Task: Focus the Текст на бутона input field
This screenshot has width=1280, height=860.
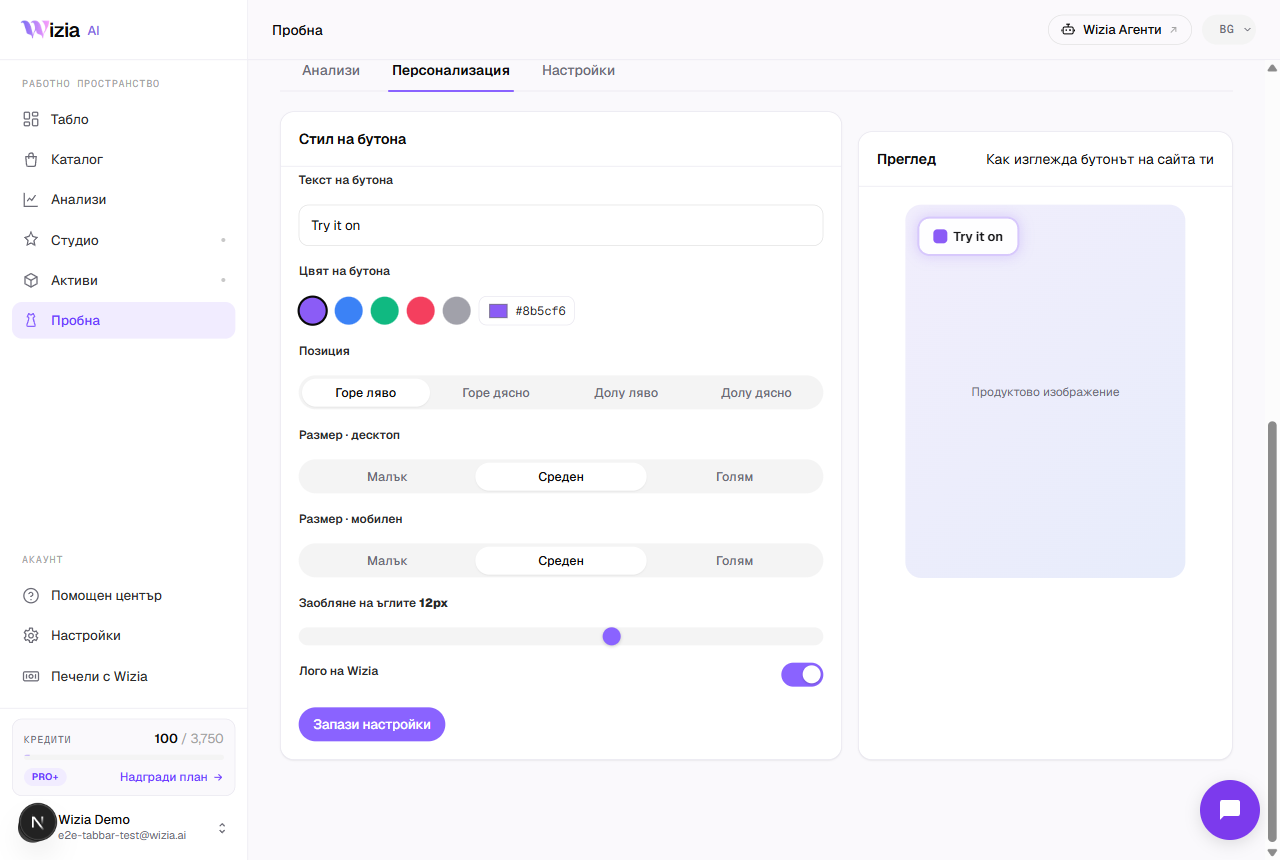Action: (561, 225)
